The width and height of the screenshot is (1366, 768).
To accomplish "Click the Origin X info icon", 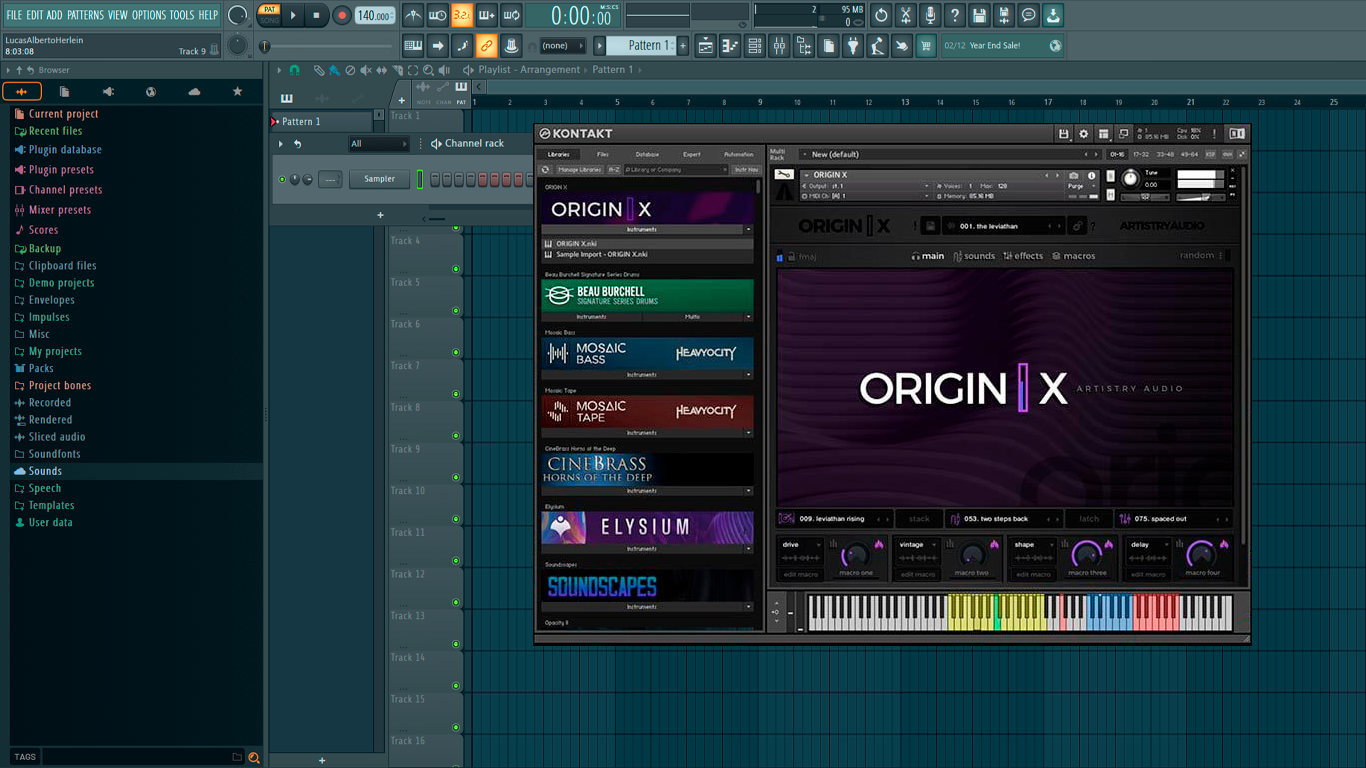I will [x=1091, y=175].
